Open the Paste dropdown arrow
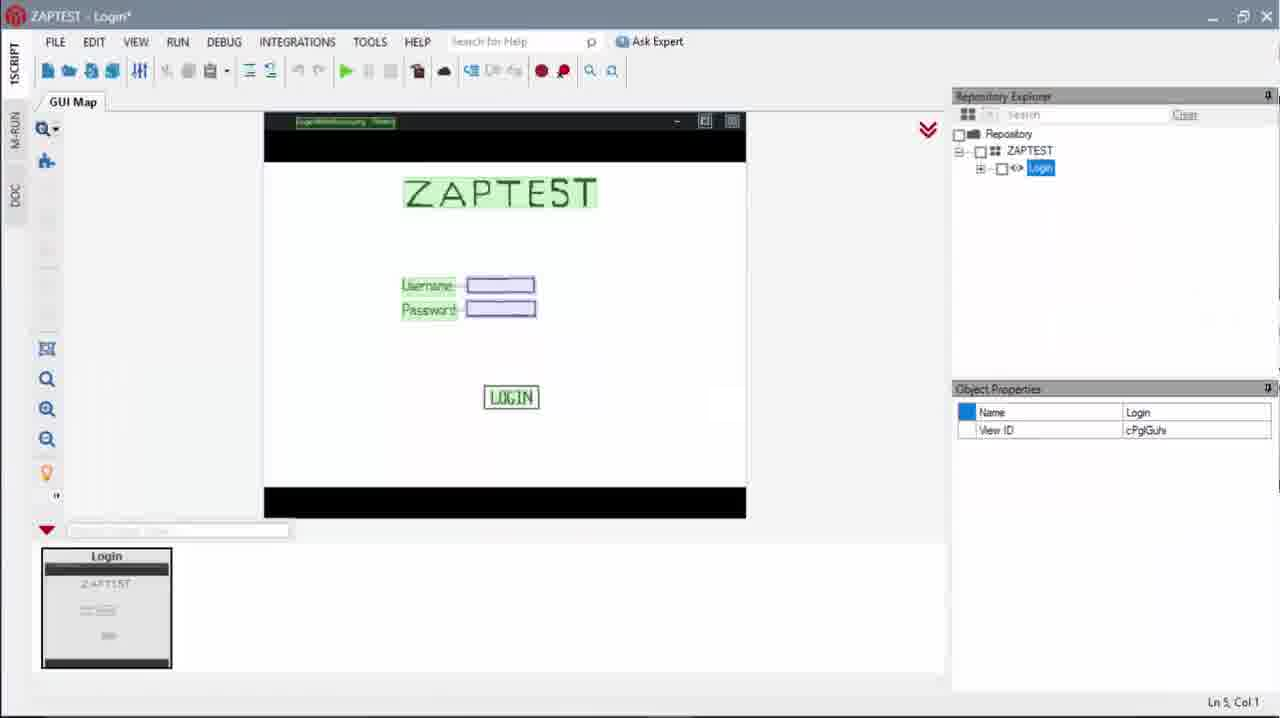 pos(227,71)
